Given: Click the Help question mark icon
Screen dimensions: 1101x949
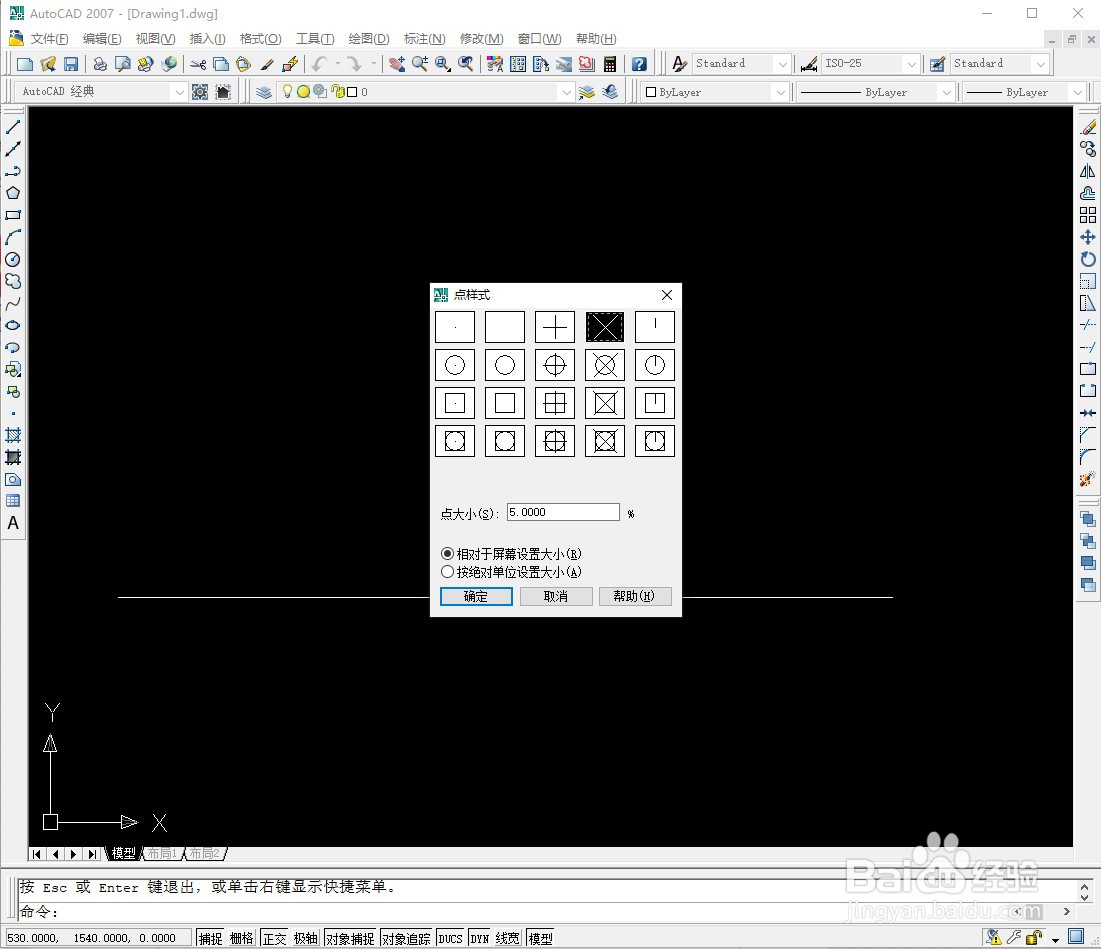Looking at the screenshot, I should click(x=639, y=64).
